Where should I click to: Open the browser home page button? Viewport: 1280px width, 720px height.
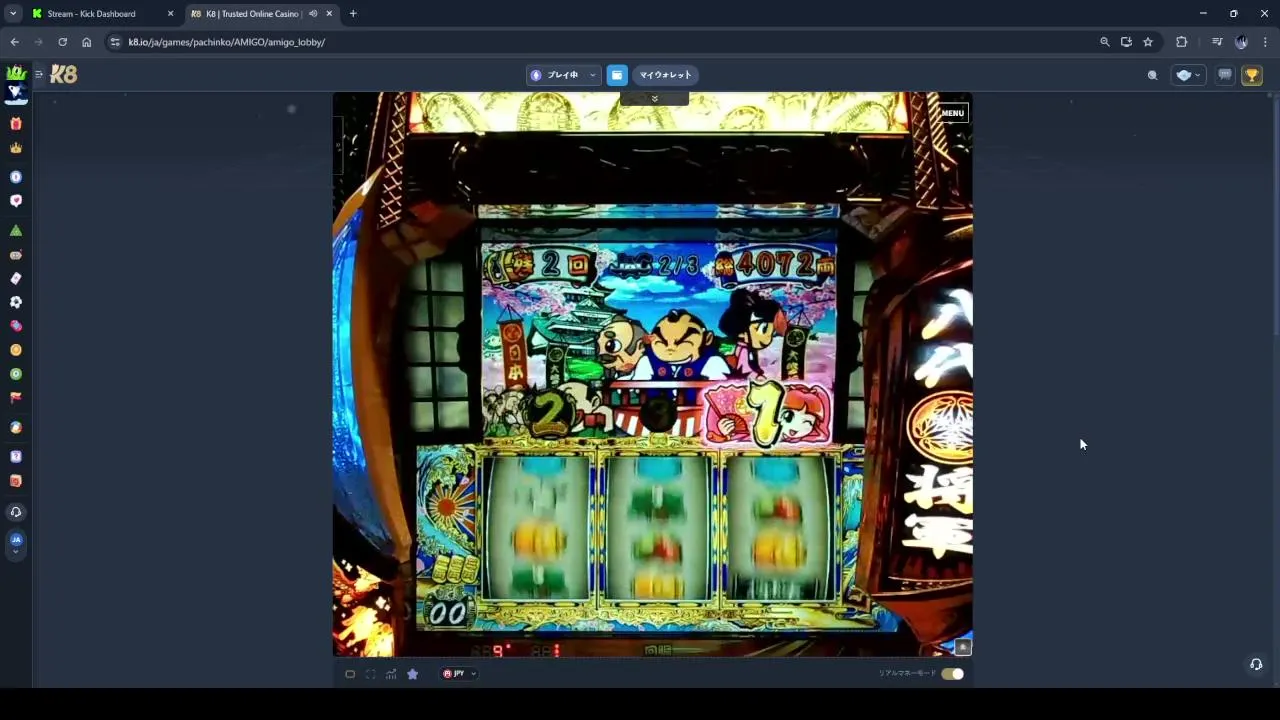pyautogui.click(x=86, y=42)
